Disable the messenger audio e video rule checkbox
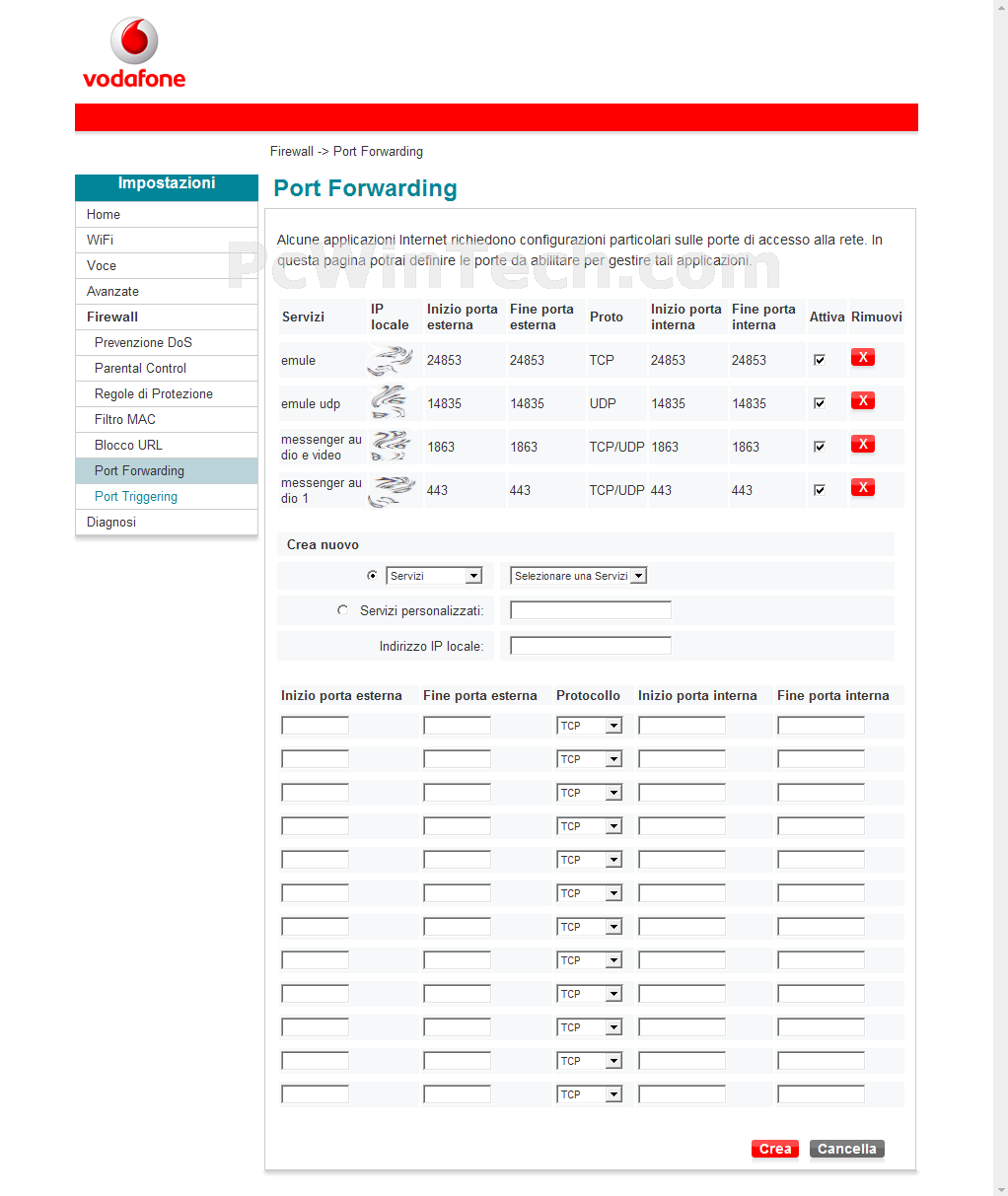 pos(819,447)
